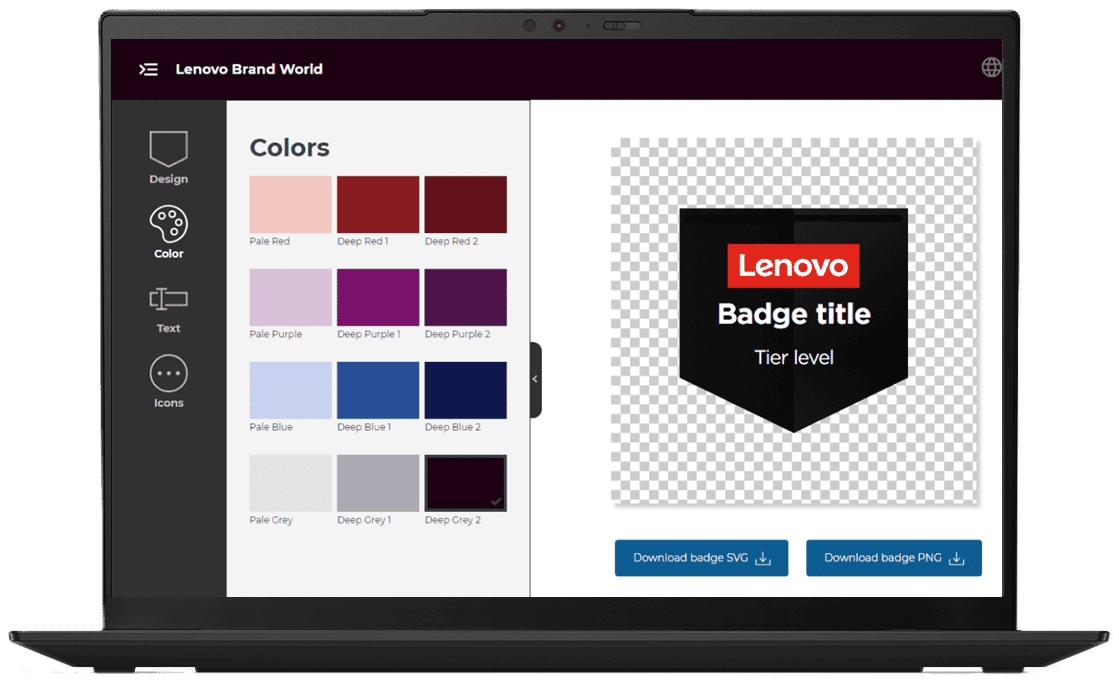
Task: Apply the Deep Red 1 color
Action: [x=377, y=203]
